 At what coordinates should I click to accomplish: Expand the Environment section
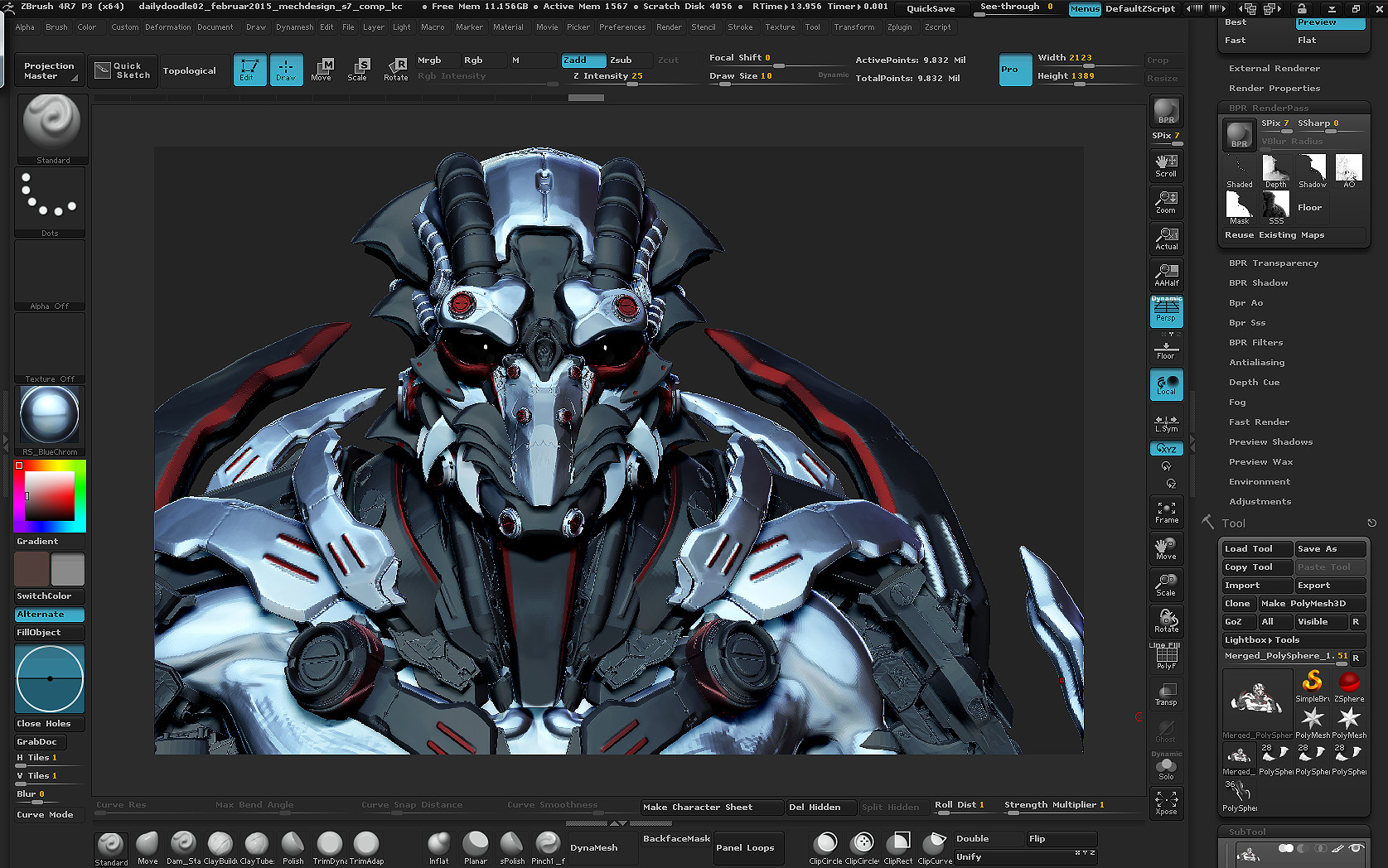[x=1260, y=482]
